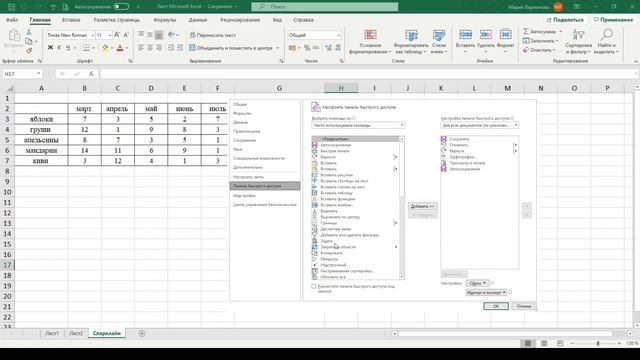Click the Форматировать как таблицу icon
This screenshot has height=360, width=640.
coord(411,35)
